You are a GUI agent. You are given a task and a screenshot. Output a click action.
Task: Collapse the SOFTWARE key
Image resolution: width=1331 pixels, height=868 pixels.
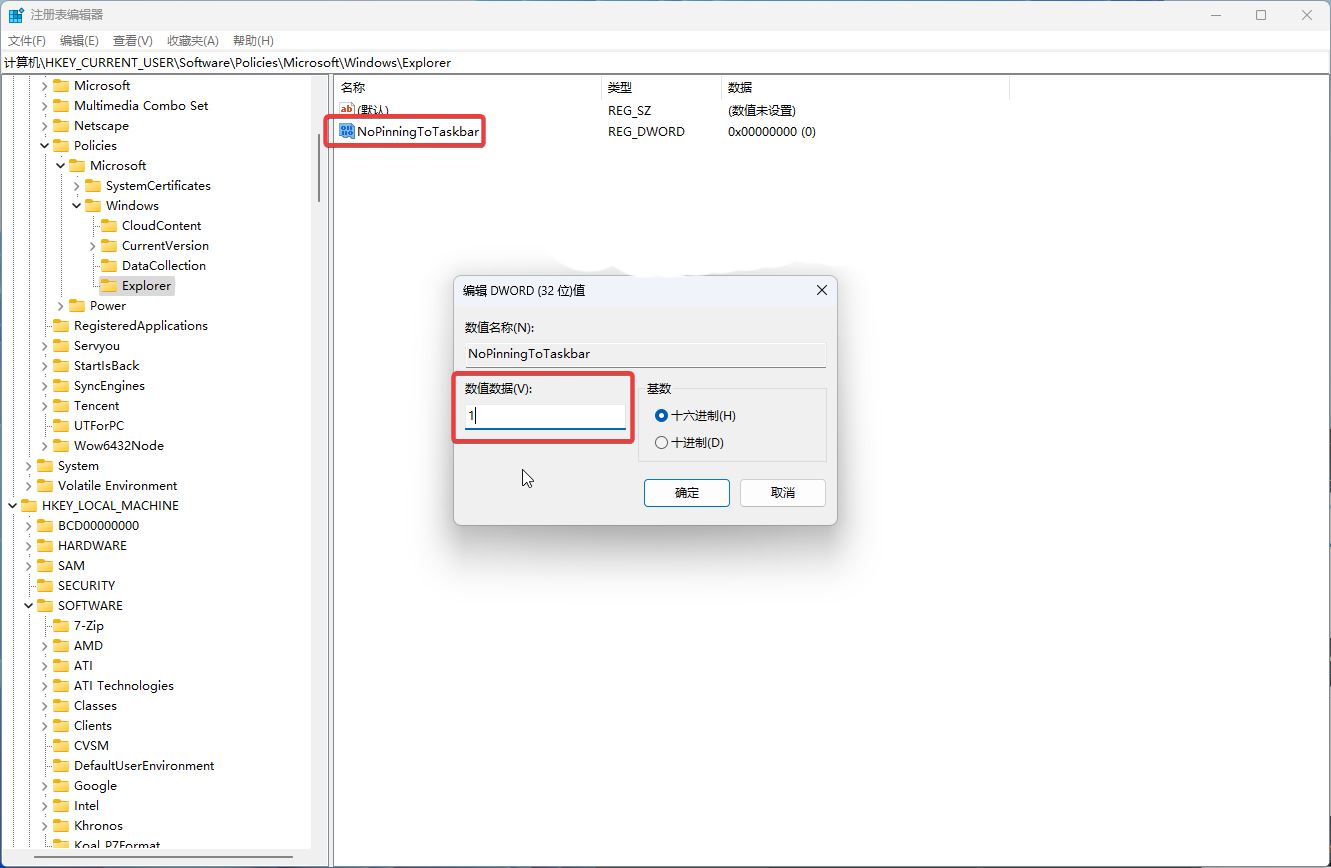click(x=29, y=605)
